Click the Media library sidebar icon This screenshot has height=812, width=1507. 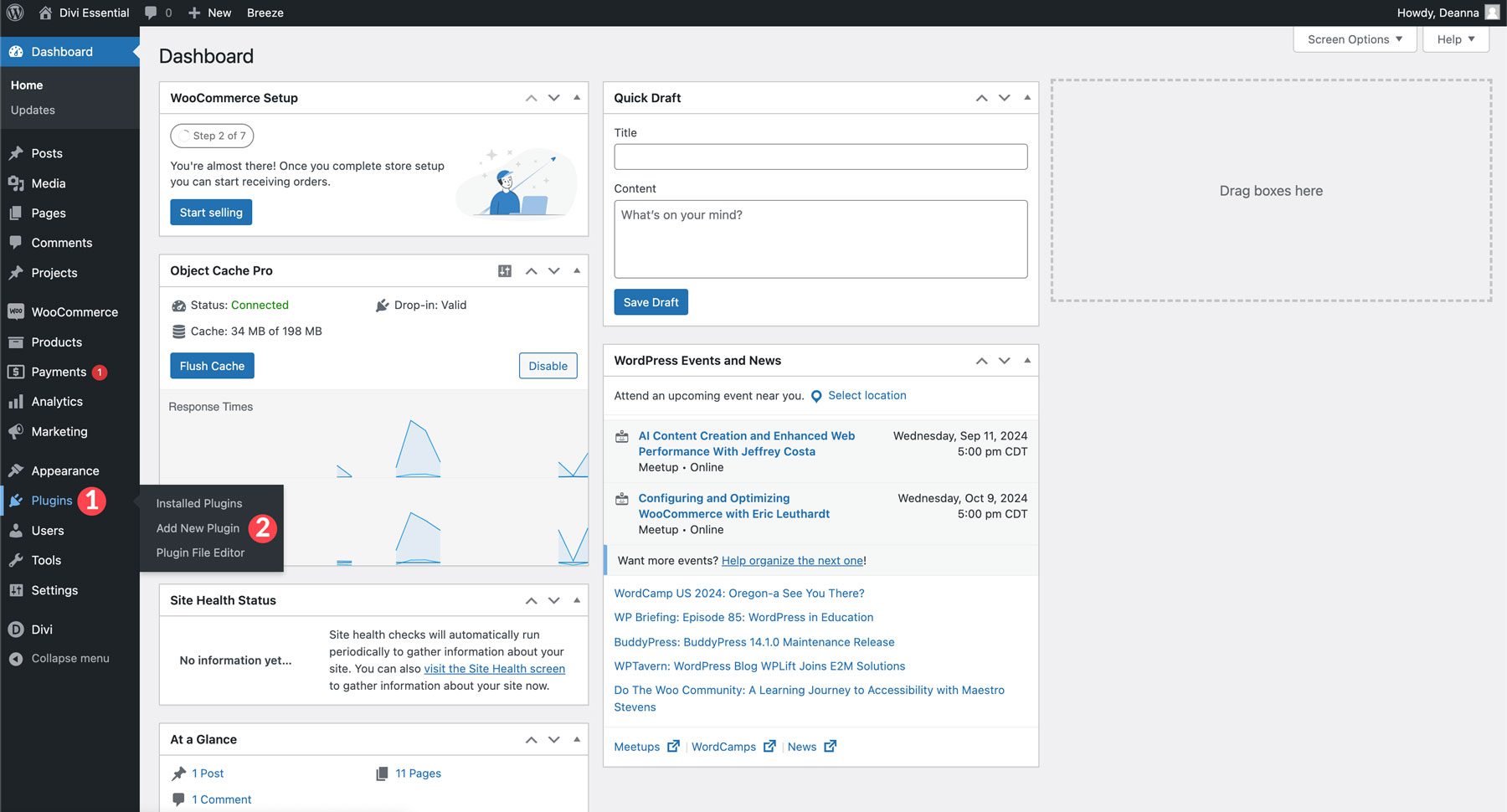(x=16, y=183)
